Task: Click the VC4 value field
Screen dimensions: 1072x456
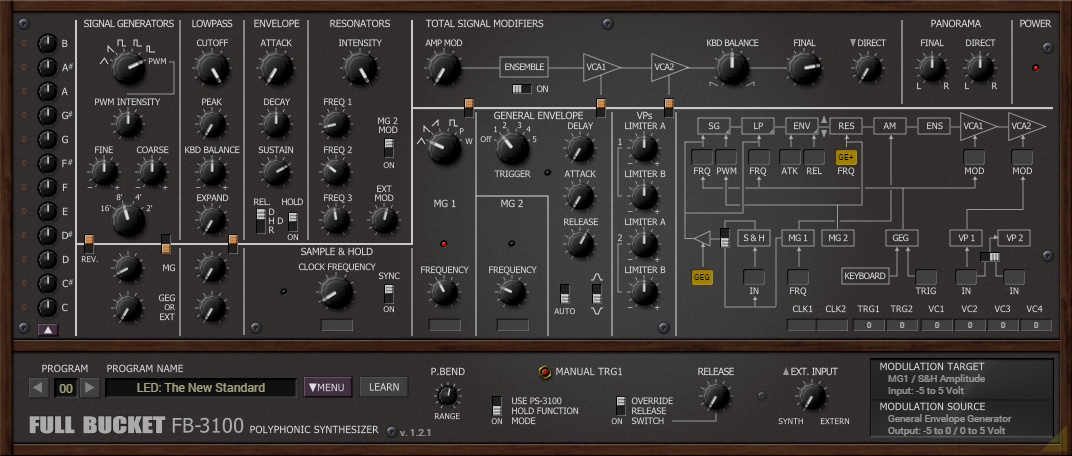Action: click(x=1036, y=325)
